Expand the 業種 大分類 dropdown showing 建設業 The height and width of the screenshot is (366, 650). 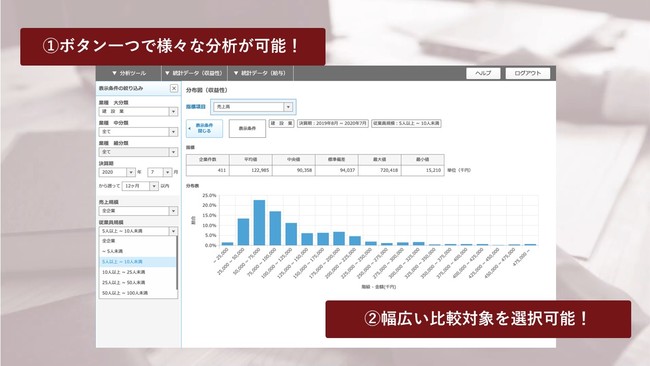(x=138, y=111)
